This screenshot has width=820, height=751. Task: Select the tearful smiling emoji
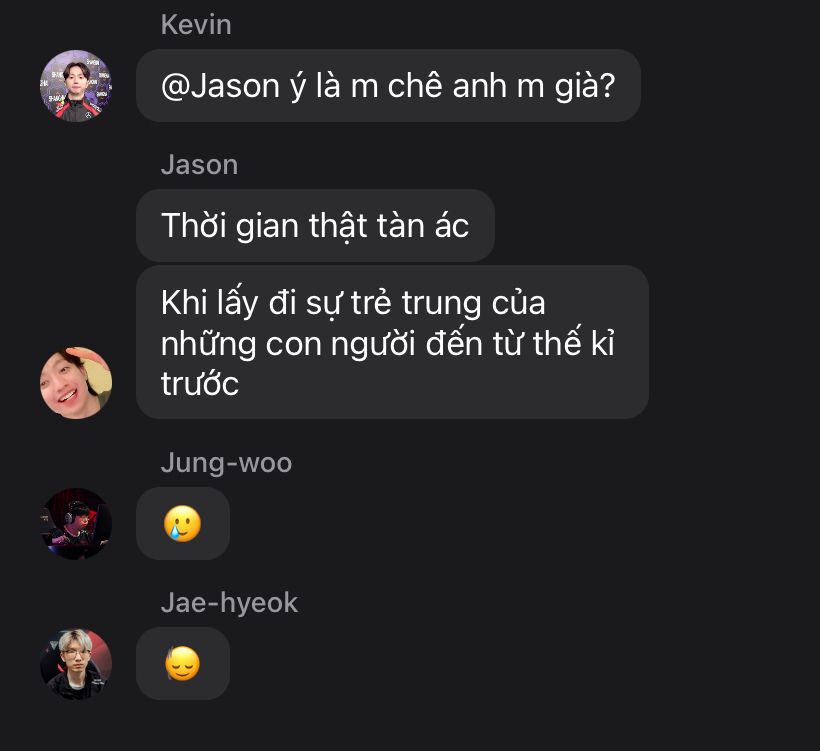183,524
